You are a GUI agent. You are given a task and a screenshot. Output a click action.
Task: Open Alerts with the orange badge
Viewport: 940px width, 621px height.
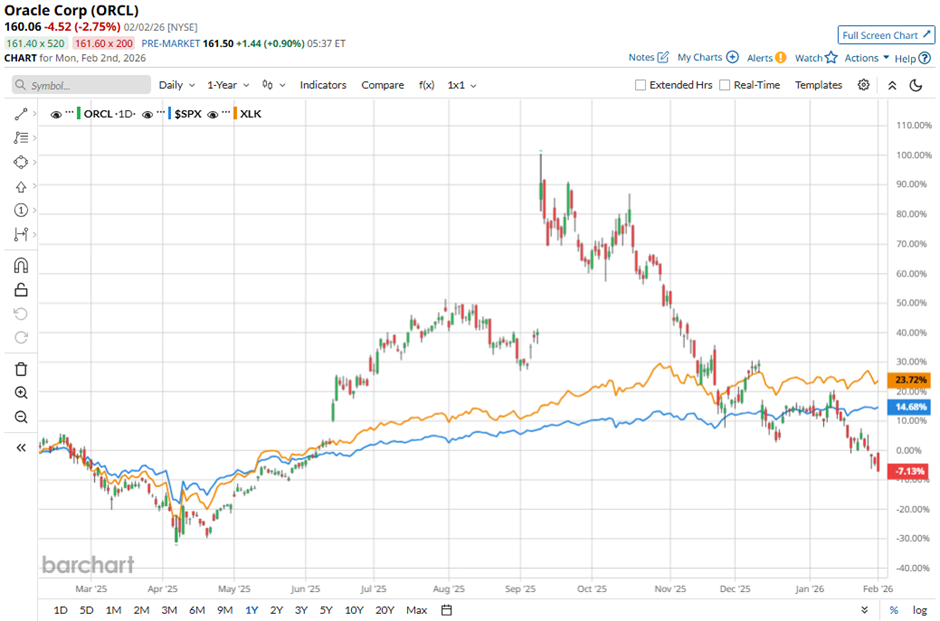pos(781,58)
